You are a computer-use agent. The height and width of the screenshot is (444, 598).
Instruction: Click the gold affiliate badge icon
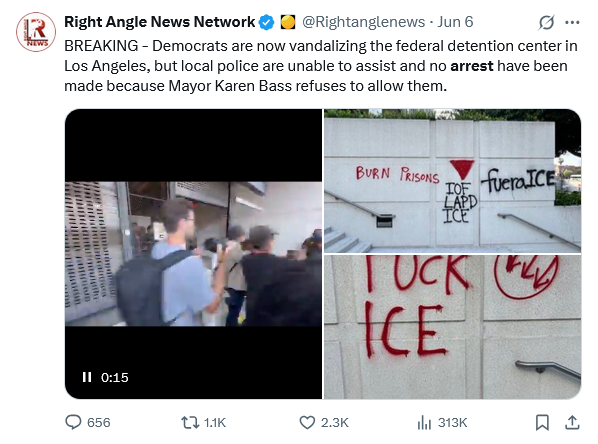click(288, 22)
